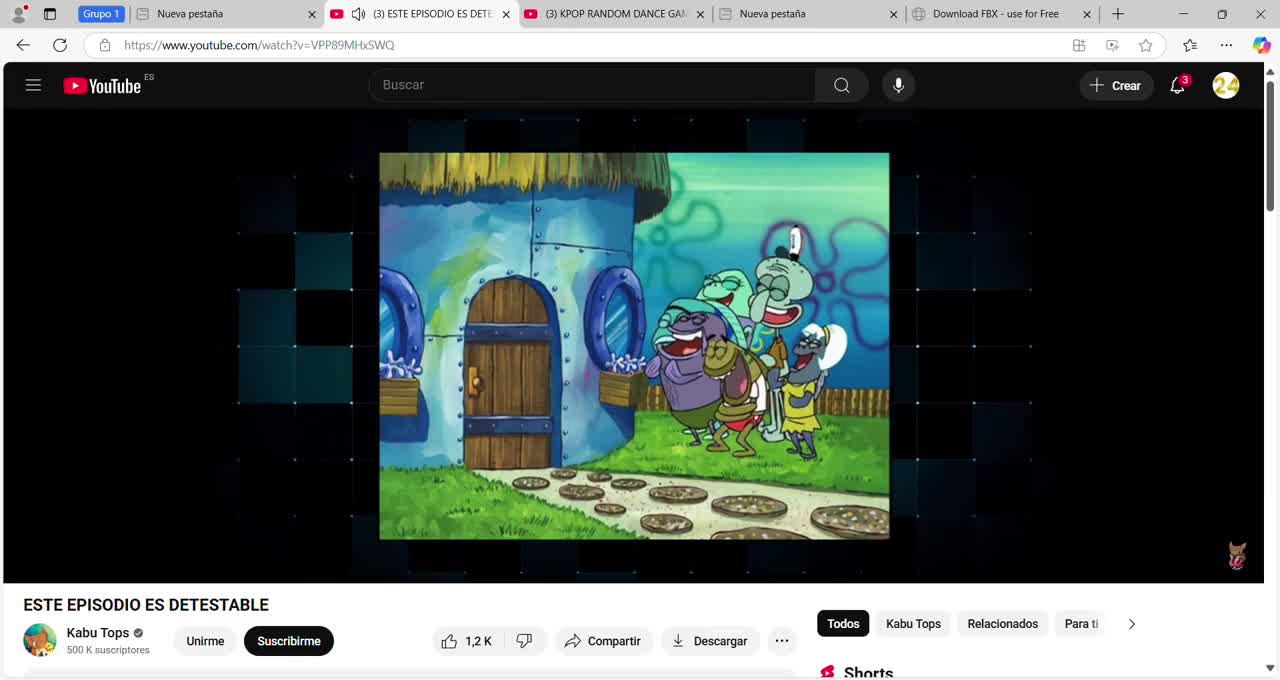
Task: Click the magnifier search button
Action: click(841, 85)
